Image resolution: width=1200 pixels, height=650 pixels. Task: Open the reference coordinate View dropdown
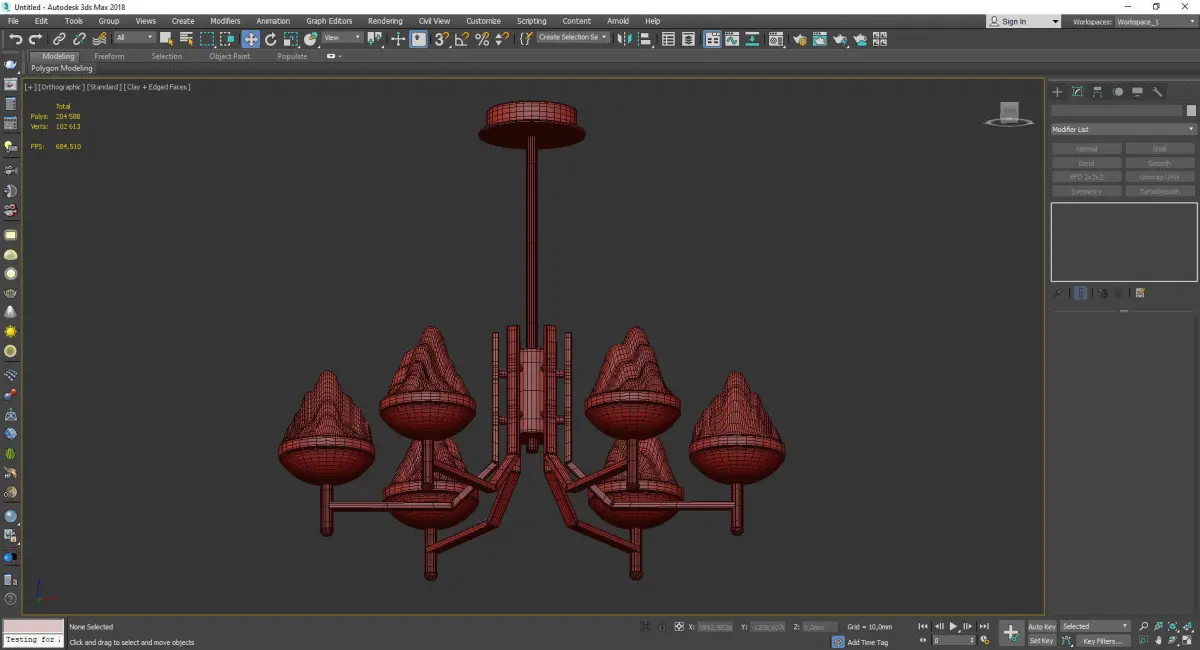pos(342,38)
